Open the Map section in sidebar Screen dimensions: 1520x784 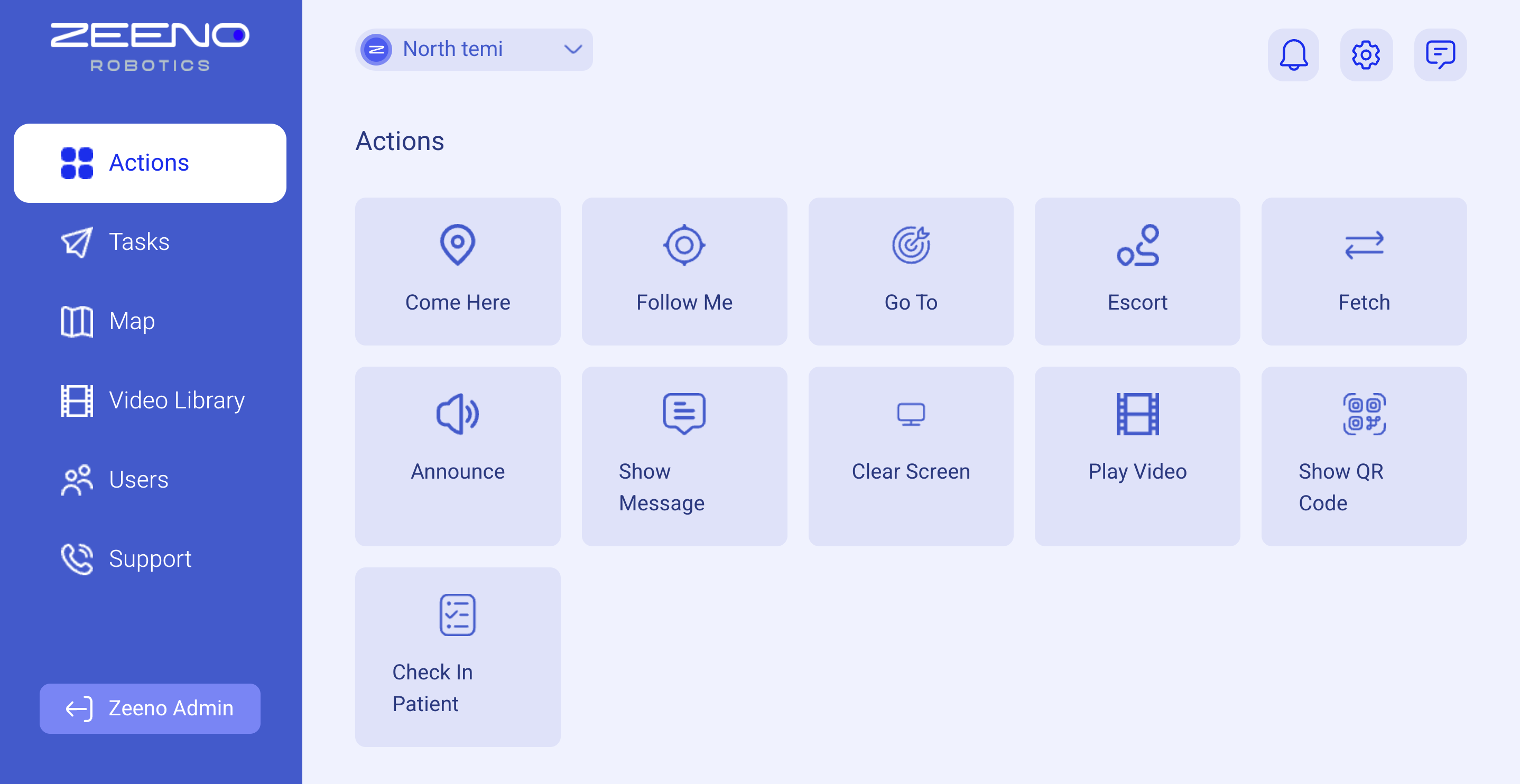click(x=132, y=321)
